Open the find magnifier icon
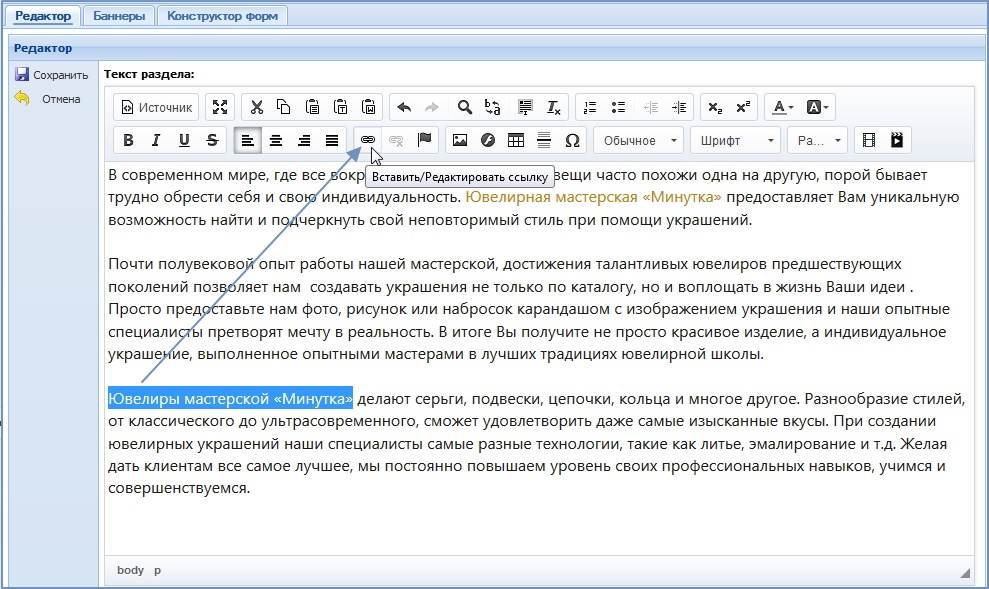Viewport: 989px width, 589px height. (x=464, y=107)
